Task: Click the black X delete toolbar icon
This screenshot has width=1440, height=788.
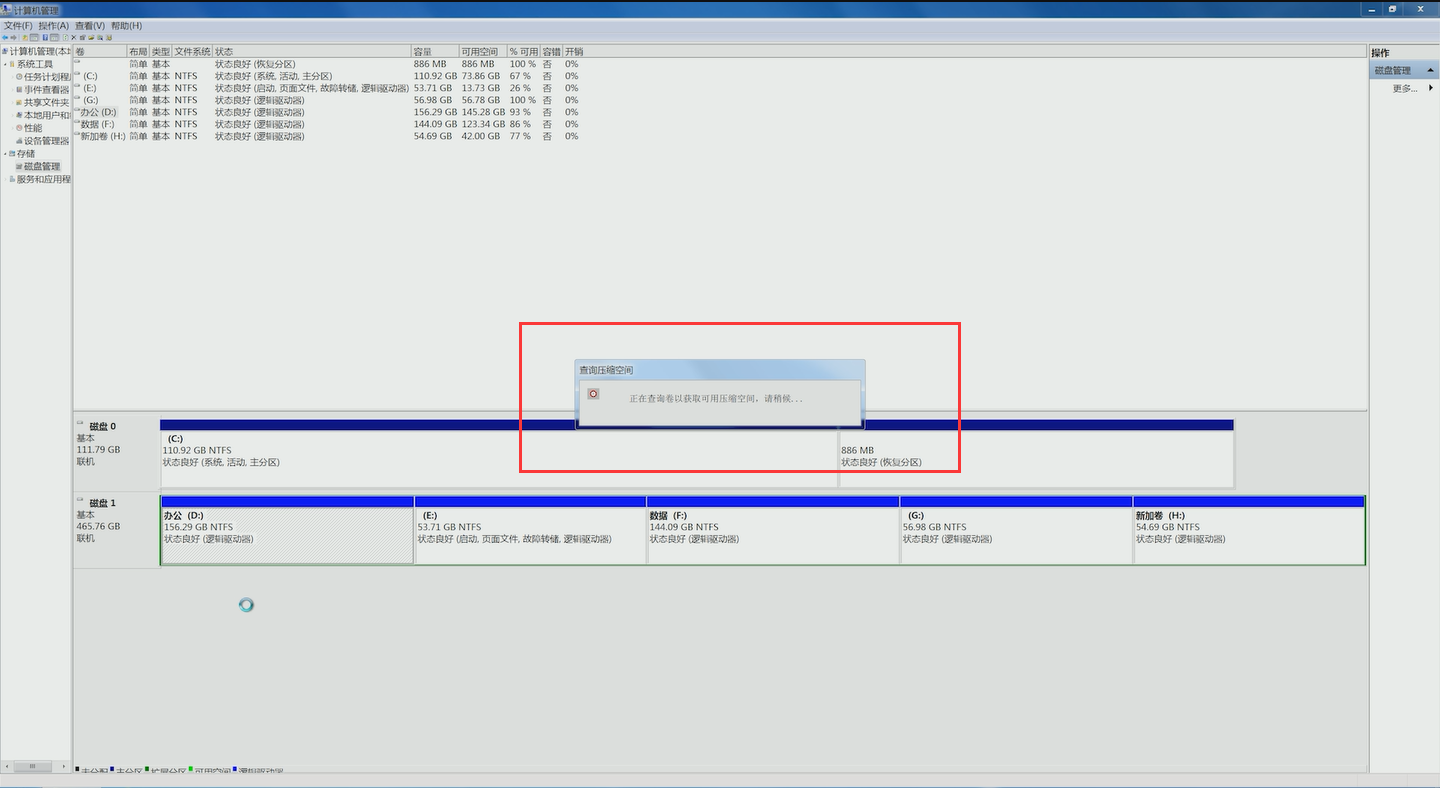Action: [x=74, y=37]
